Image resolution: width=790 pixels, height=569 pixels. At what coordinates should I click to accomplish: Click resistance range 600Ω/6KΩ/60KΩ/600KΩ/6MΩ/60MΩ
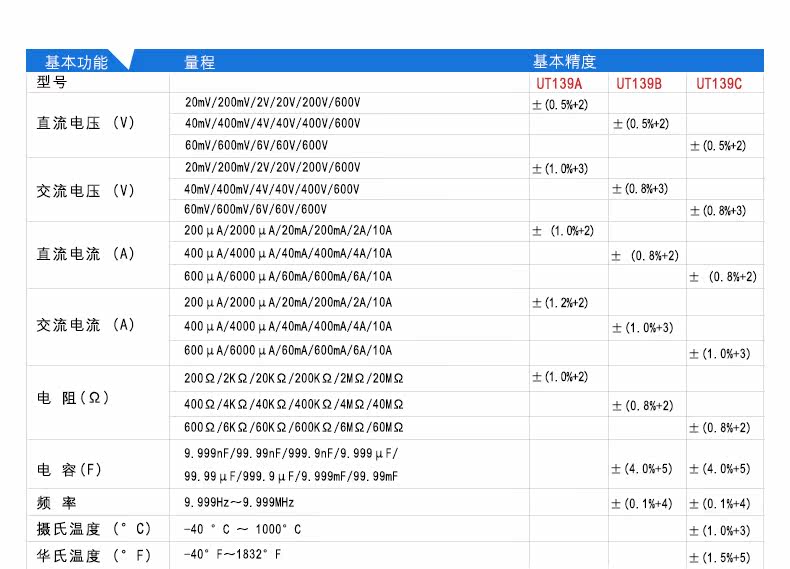293,427
